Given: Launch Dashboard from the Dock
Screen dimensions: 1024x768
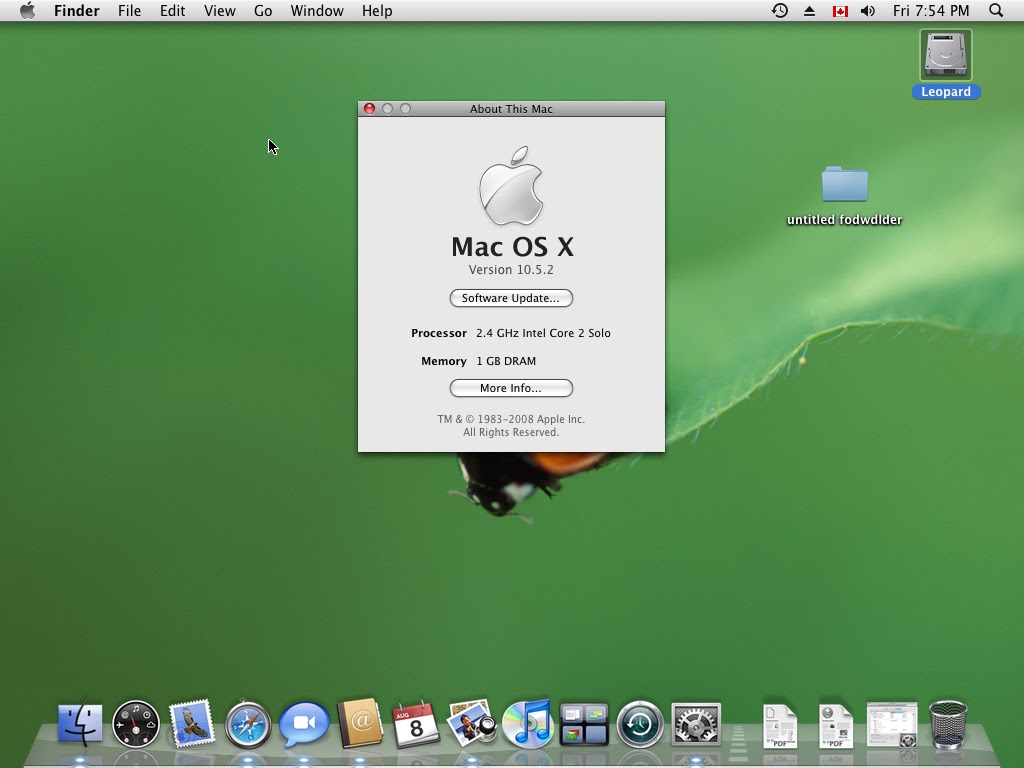Looking at the screenshot, I should click(x=136, y=724).
